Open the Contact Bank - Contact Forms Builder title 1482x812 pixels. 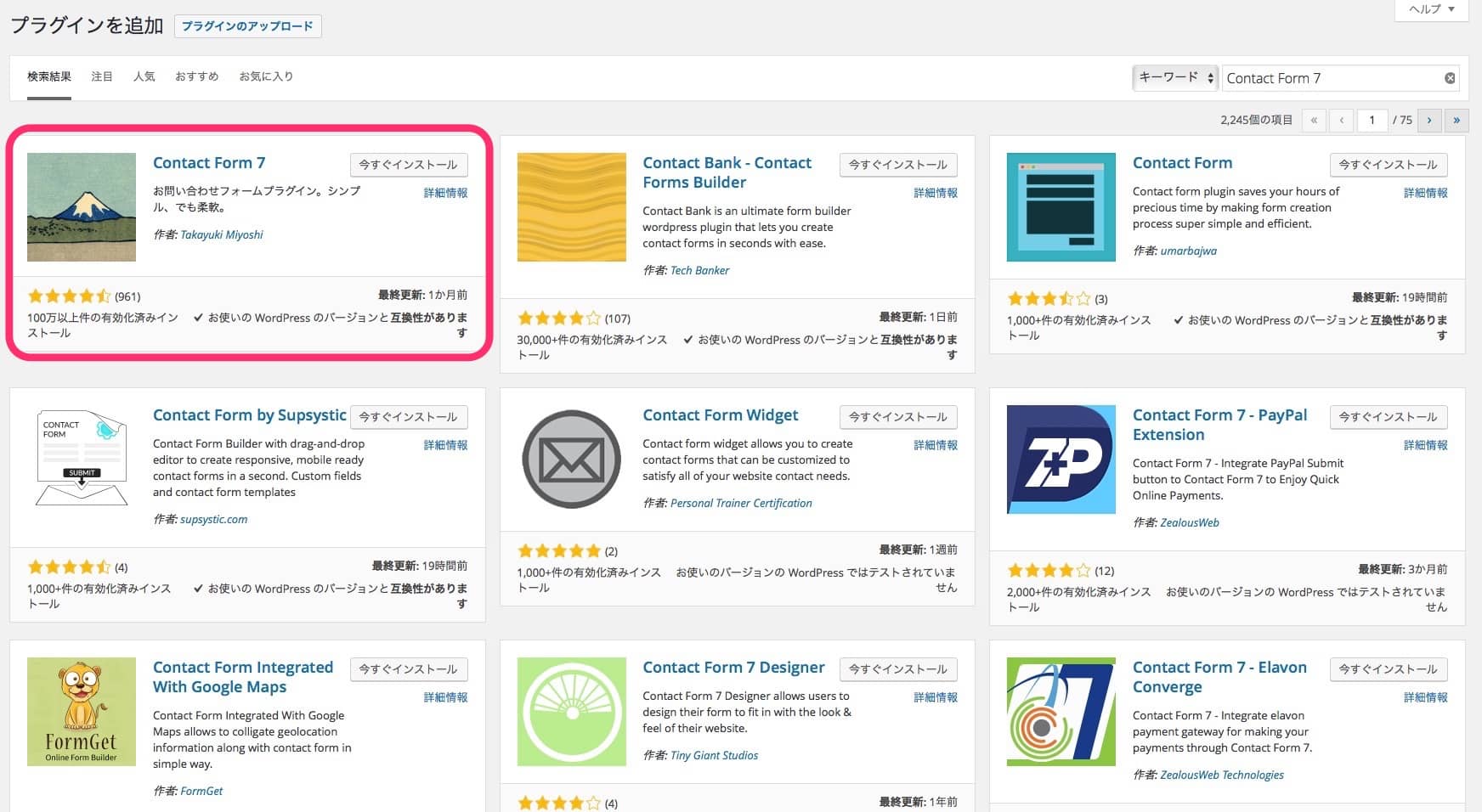pyautogui.click(x=727, y=172)
